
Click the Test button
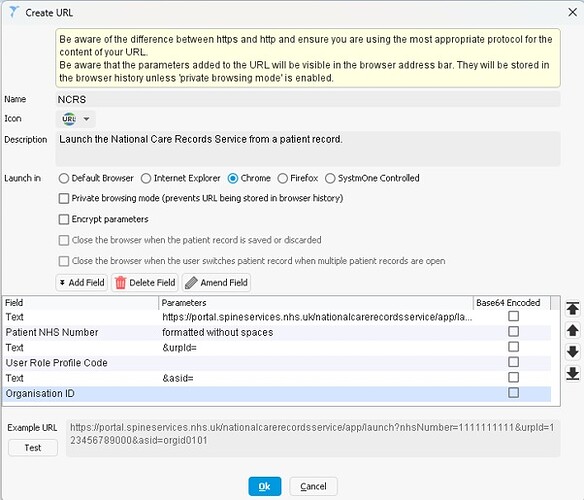click(x=33, y=447)
